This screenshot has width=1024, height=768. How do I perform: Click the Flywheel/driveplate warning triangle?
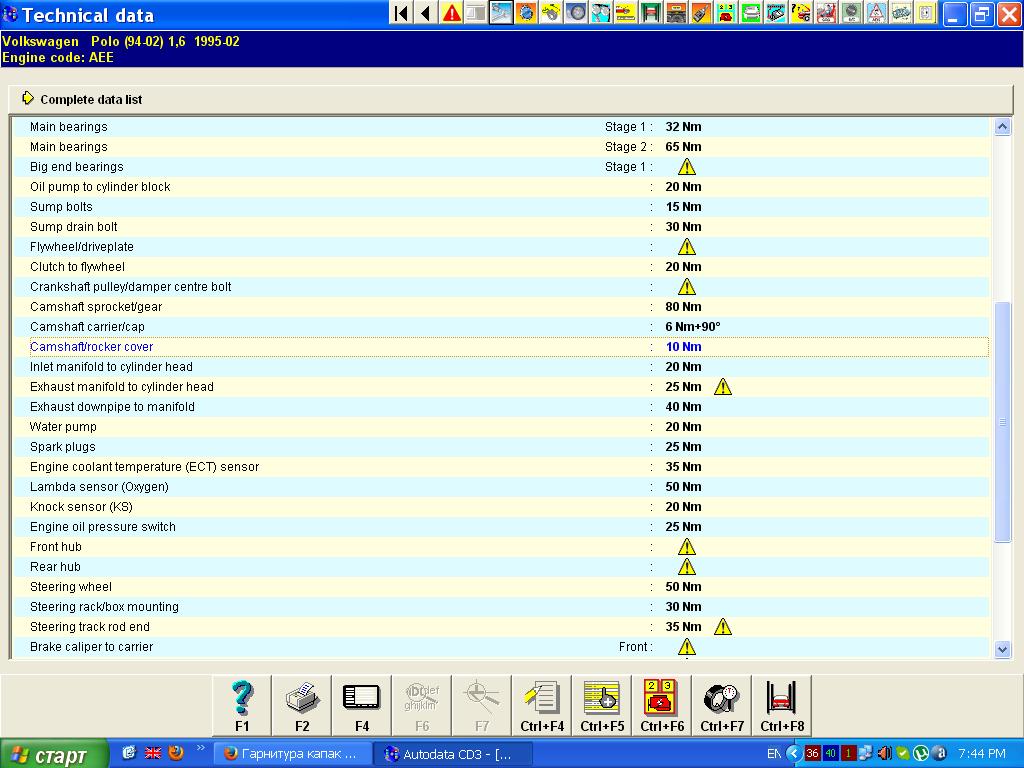[x=687, y=247]
